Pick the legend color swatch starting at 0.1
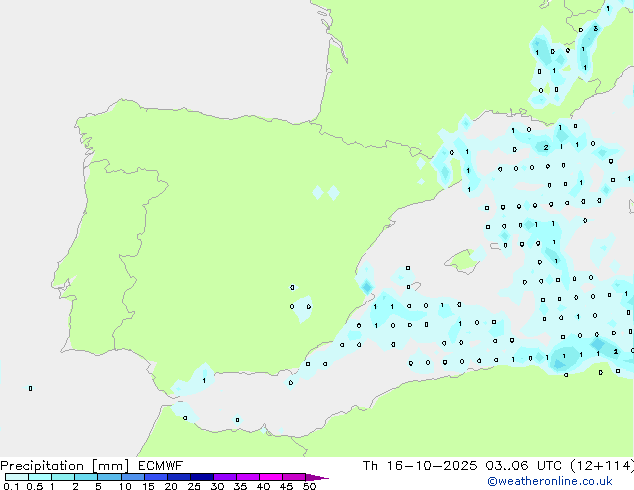 click(x=17, y=477)
